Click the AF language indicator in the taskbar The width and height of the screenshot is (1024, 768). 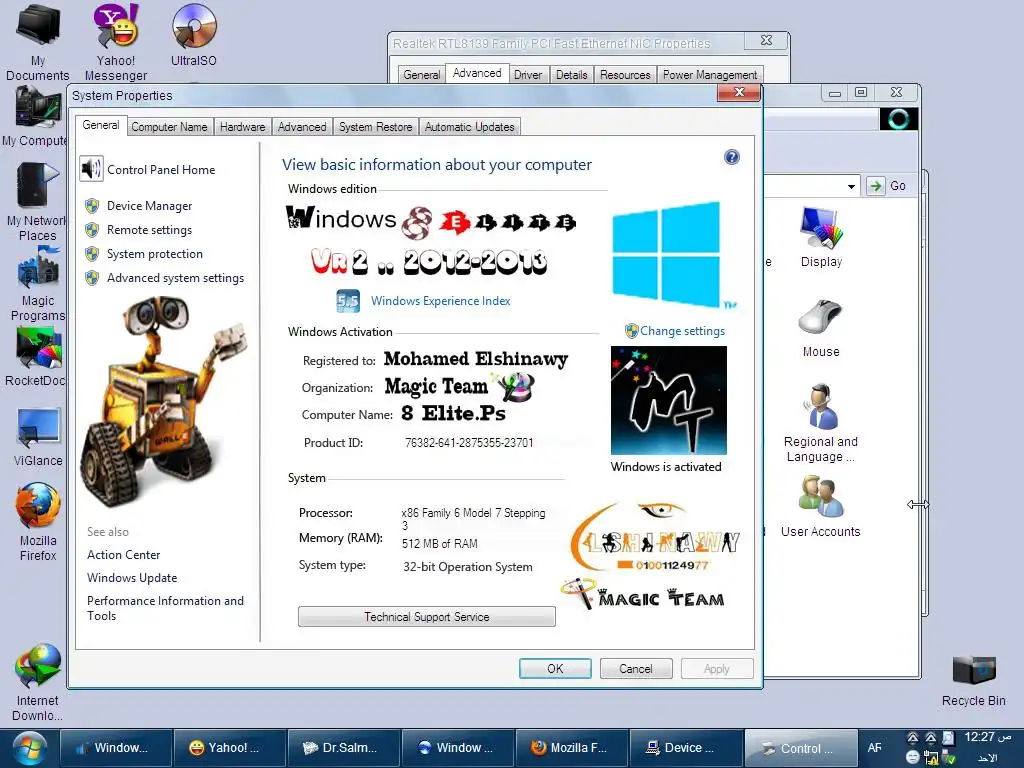tap(874, 748)
